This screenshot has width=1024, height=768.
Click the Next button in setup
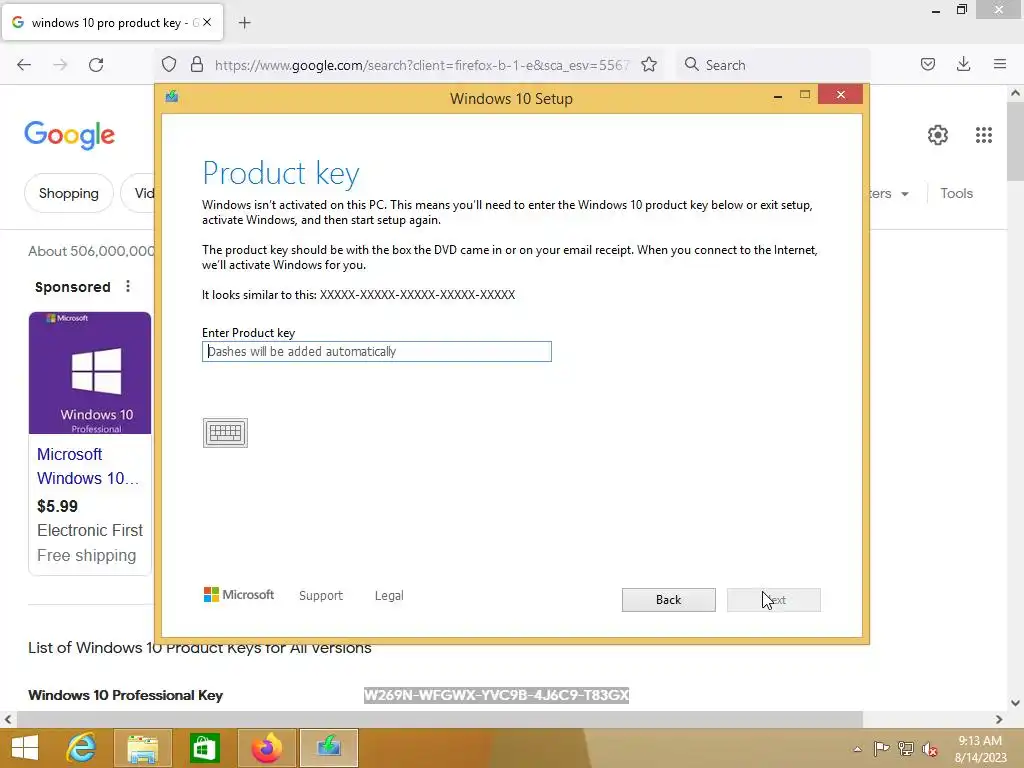coord(773,600)
